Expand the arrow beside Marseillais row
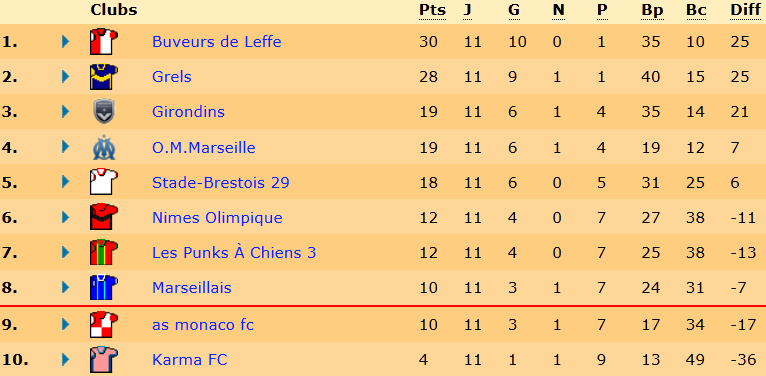The height and width of the screenshot is (376, 766). point(65,288)
